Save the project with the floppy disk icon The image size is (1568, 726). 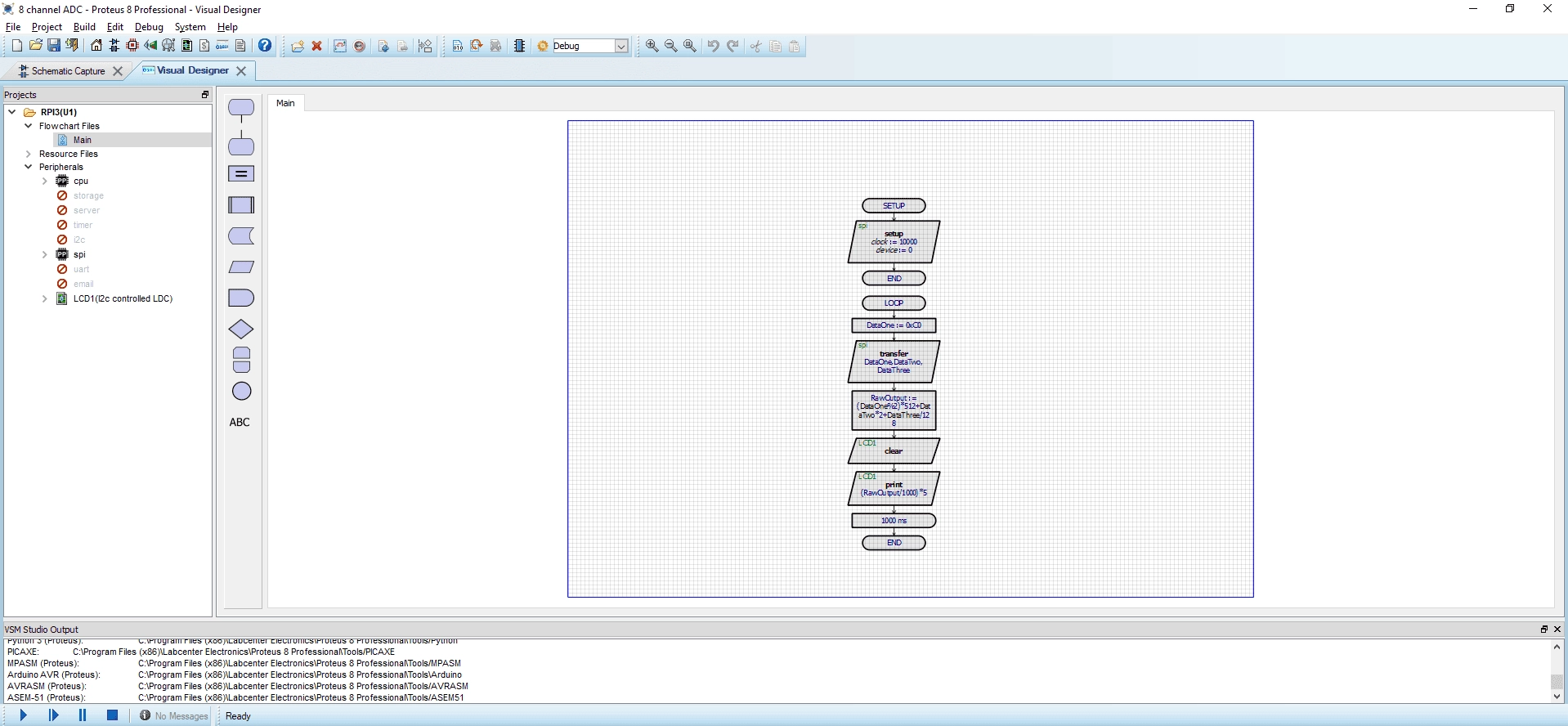(x=54, y=46)
